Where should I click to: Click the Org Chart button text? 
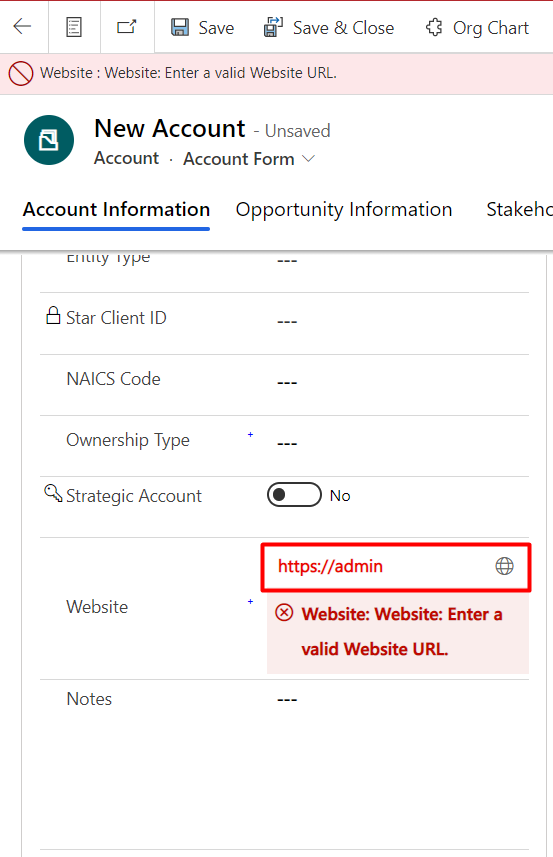click(x=491, y=28)
